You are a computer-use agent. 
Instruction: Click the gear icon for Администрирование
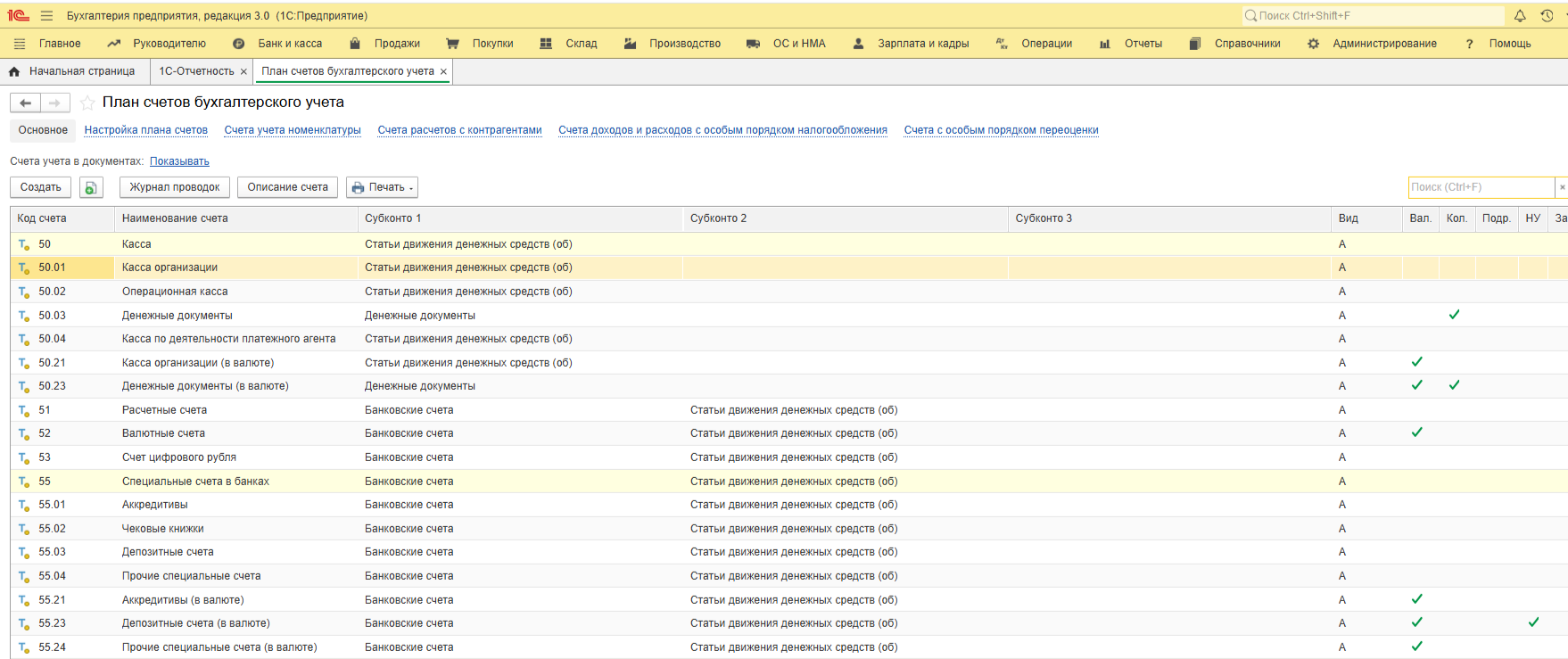tap(1314, 44)
